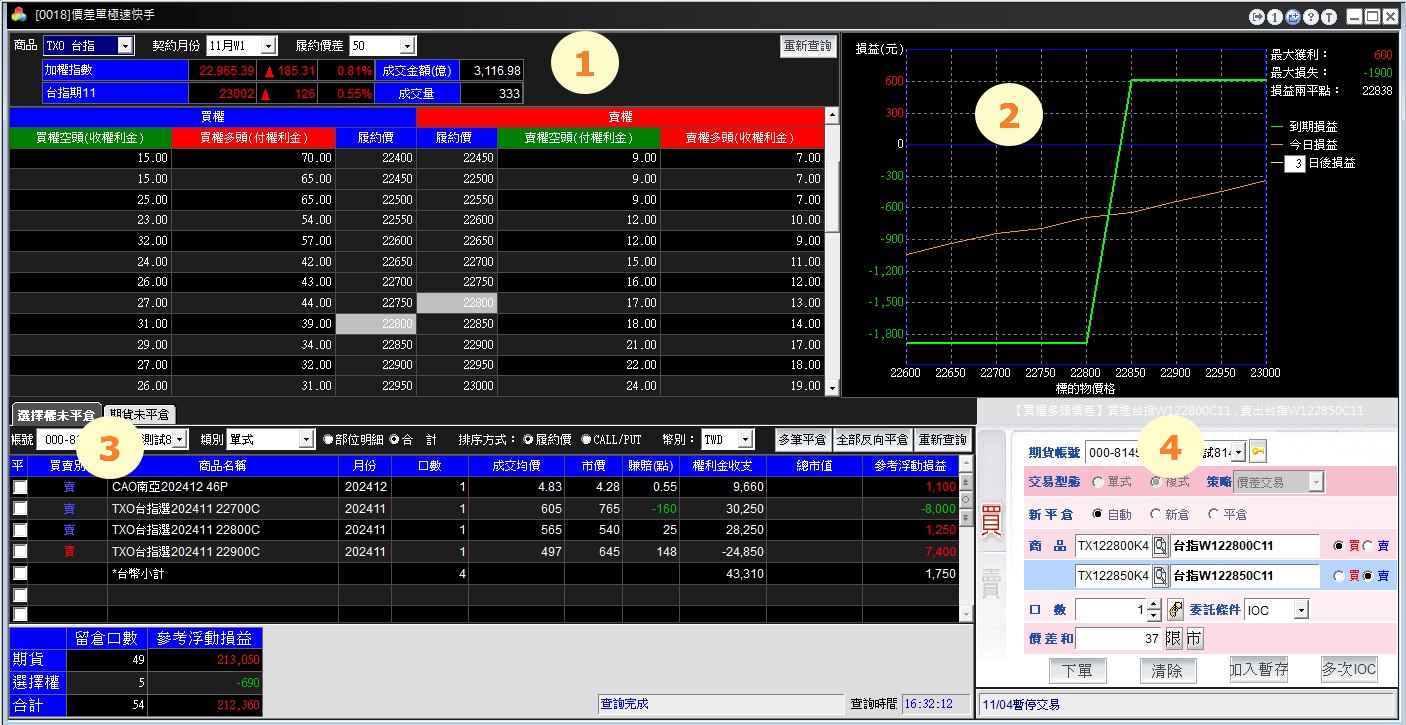Select 單式 trade type radio
Screen dimensions: 1406x725
point(1098,482)
